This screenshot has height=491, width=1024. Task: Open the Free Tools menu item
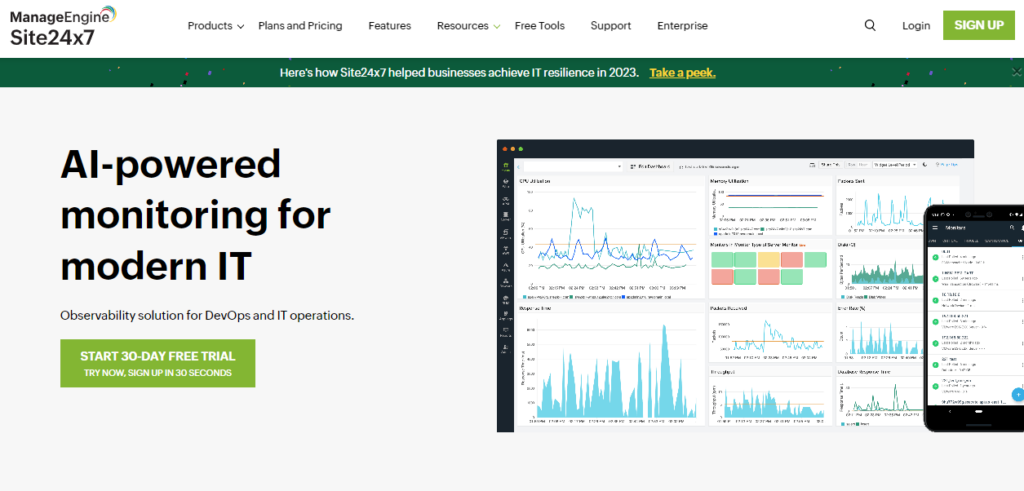point(539,26)
